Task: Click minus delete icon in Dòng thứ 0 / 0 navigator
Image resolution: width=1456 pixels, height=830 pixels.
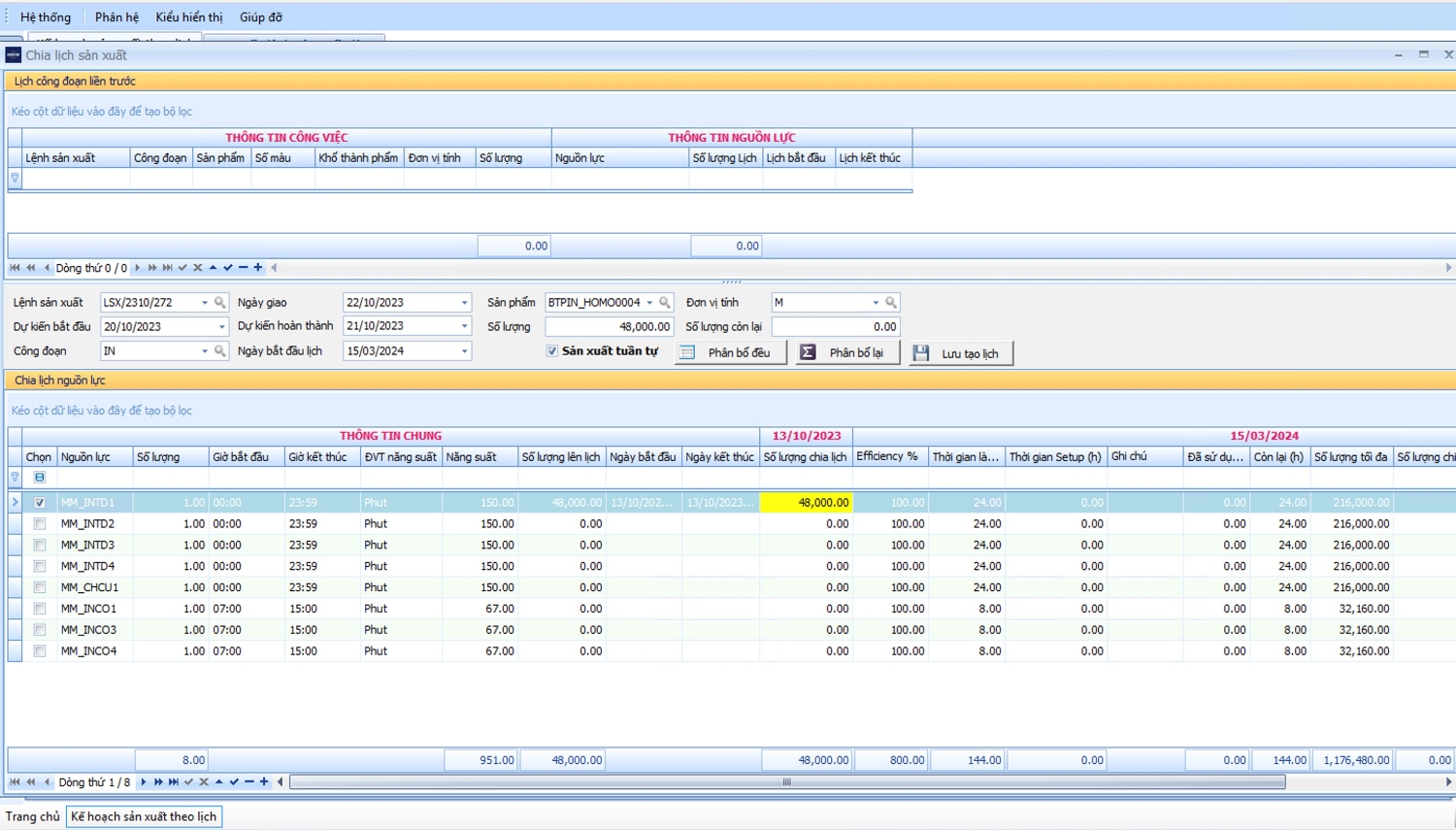Action: pyautogui.click(x=244, y=267)
